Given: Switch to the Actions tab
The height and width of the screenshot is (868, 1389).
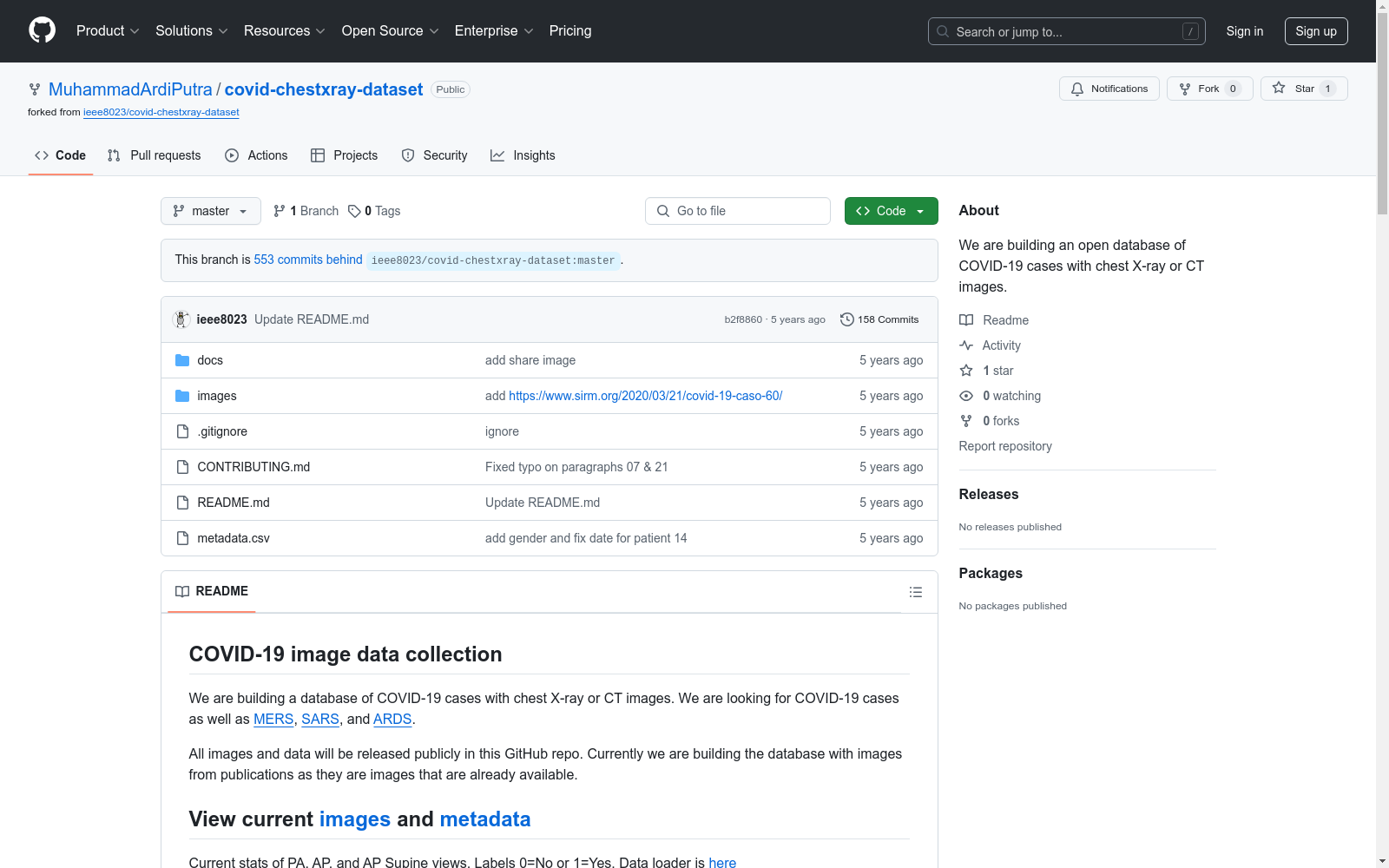Looking at the screenshot, I should pyautogui.click(x=256, y=155).
